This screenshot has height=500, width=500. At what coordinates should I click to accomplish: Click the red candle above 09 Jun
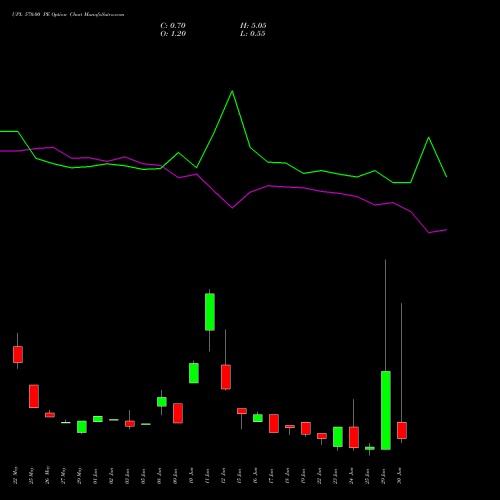pos(178,413)
